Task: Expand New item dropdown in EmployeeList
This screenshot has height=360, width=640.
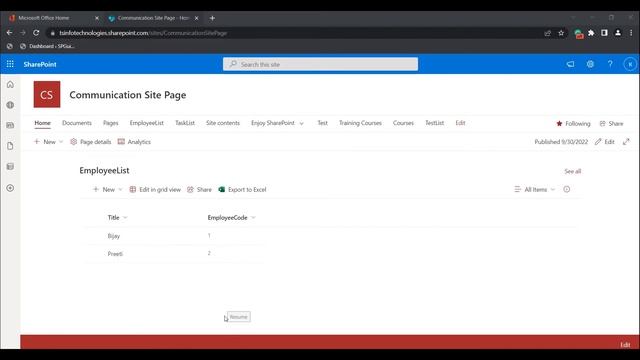Action: point(108,189)
